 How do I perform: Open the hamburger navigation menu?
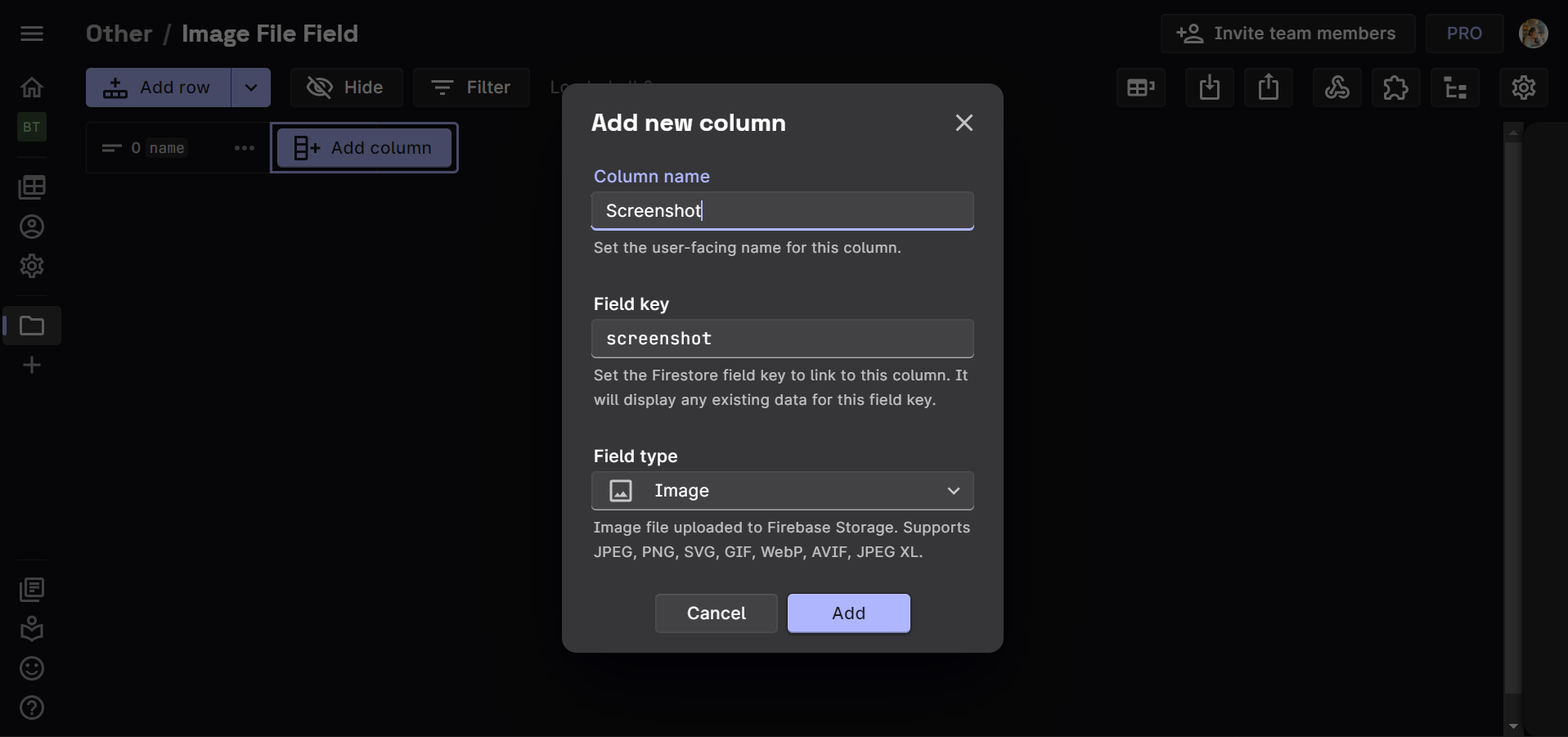click(32, 34)
